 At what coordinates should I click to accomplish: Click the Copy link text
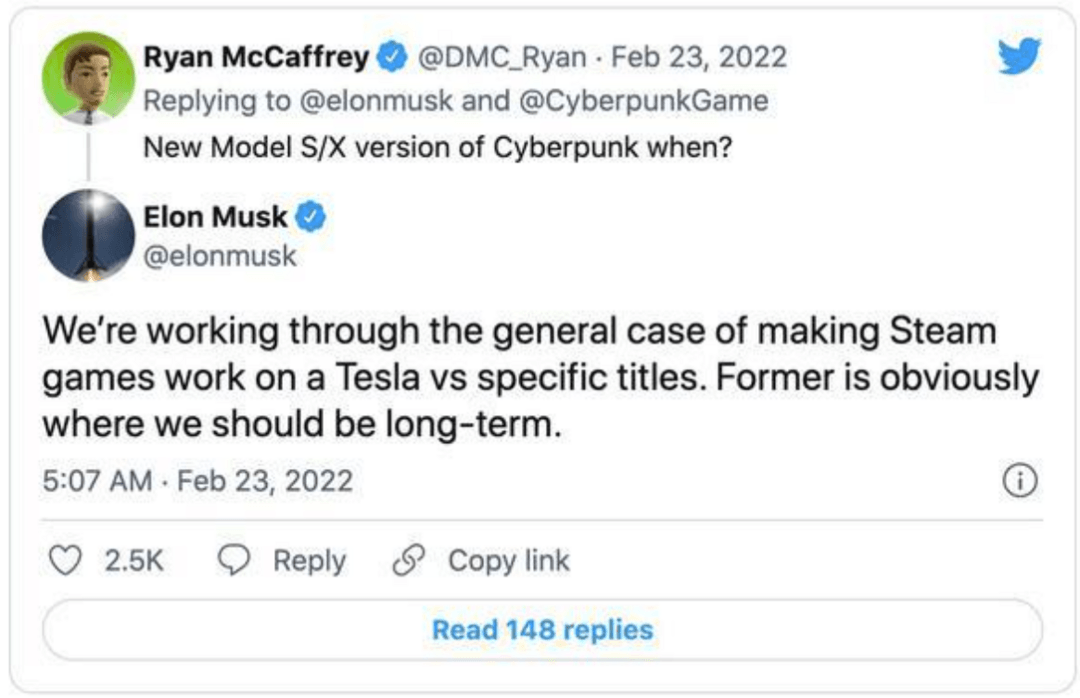(509, 560)
